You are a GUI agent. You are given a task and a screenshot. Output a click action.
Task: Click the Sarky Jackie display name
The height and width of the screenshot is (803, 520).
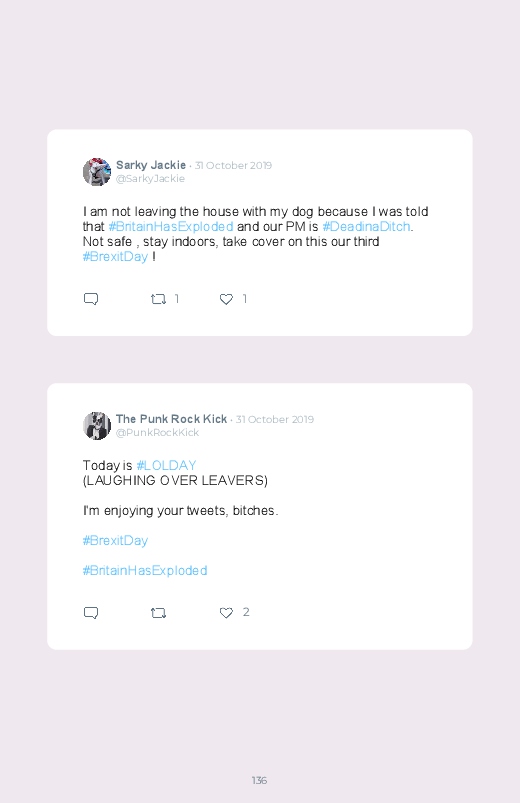pos(151,165)
